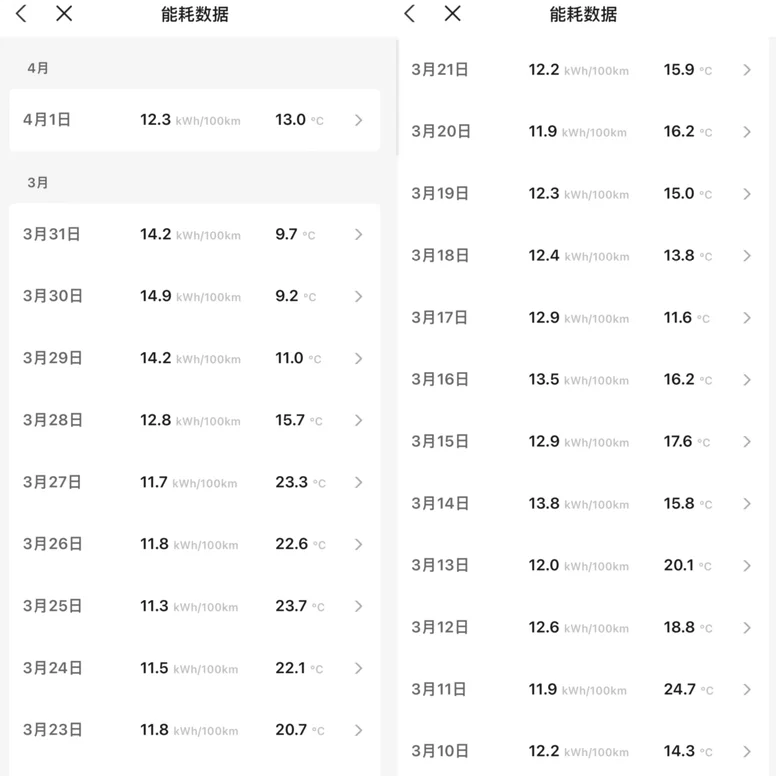Open the 3月14日 record showing 13.8 kWh/100km
776x776 pixels.
(584, 504)
